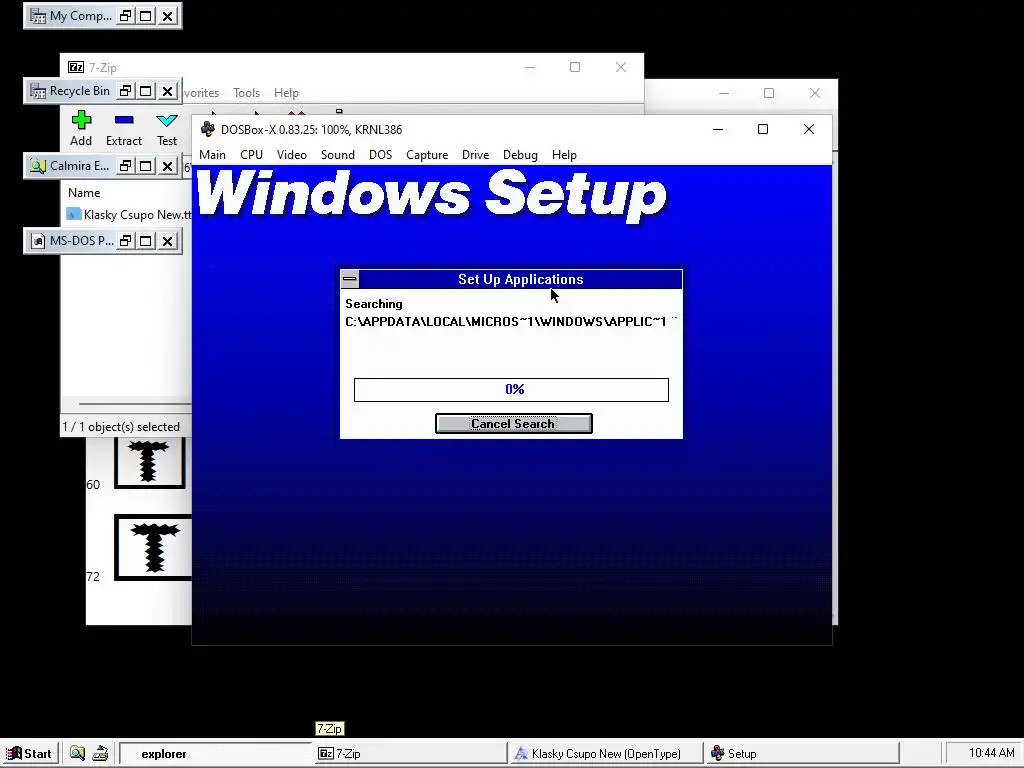Restore the My Computer minimized window
The width and height of the screenshot is (1024, 768).
(x=125, y=16)
